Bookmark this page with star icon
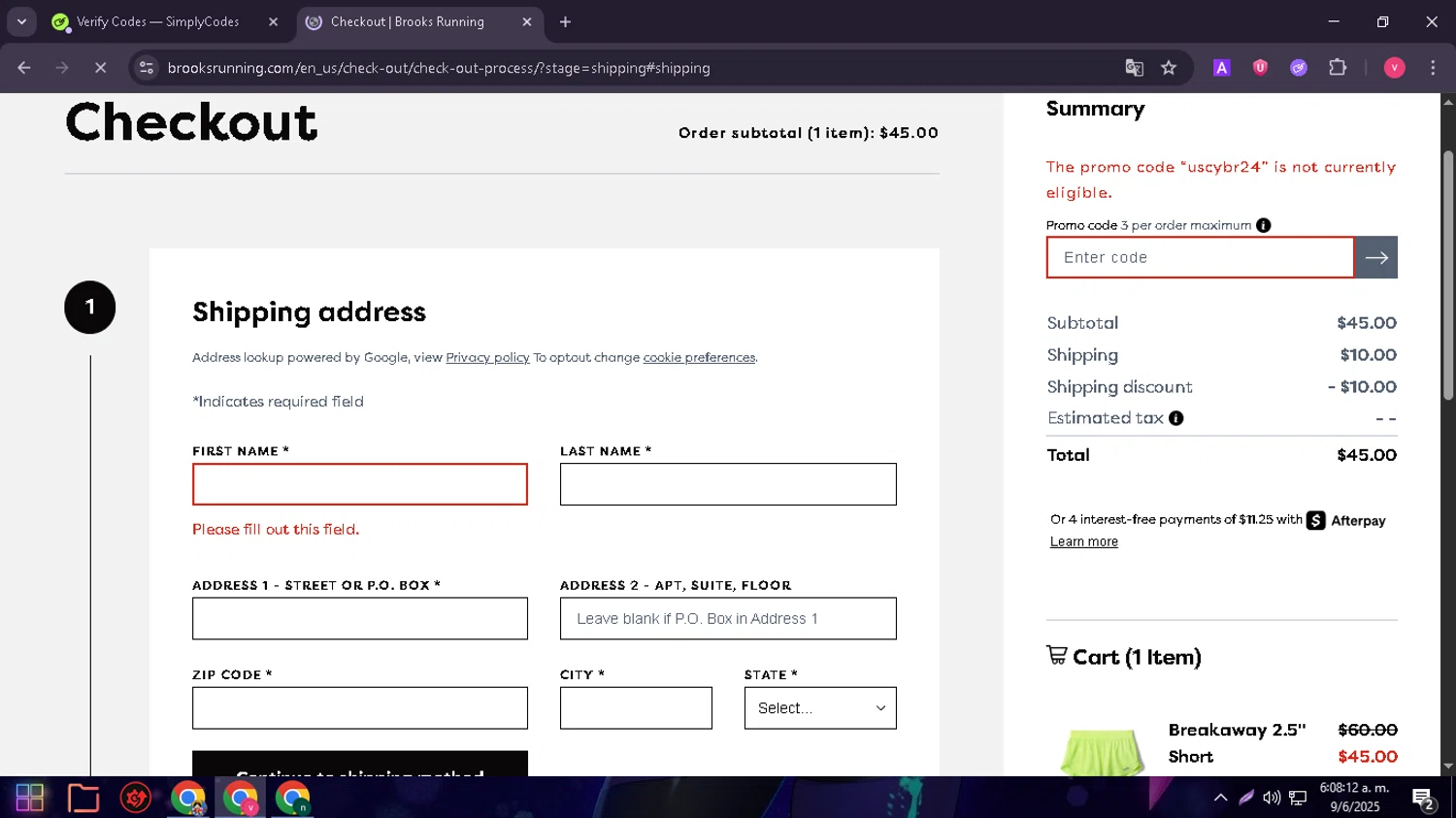 tap(1169, 68)
